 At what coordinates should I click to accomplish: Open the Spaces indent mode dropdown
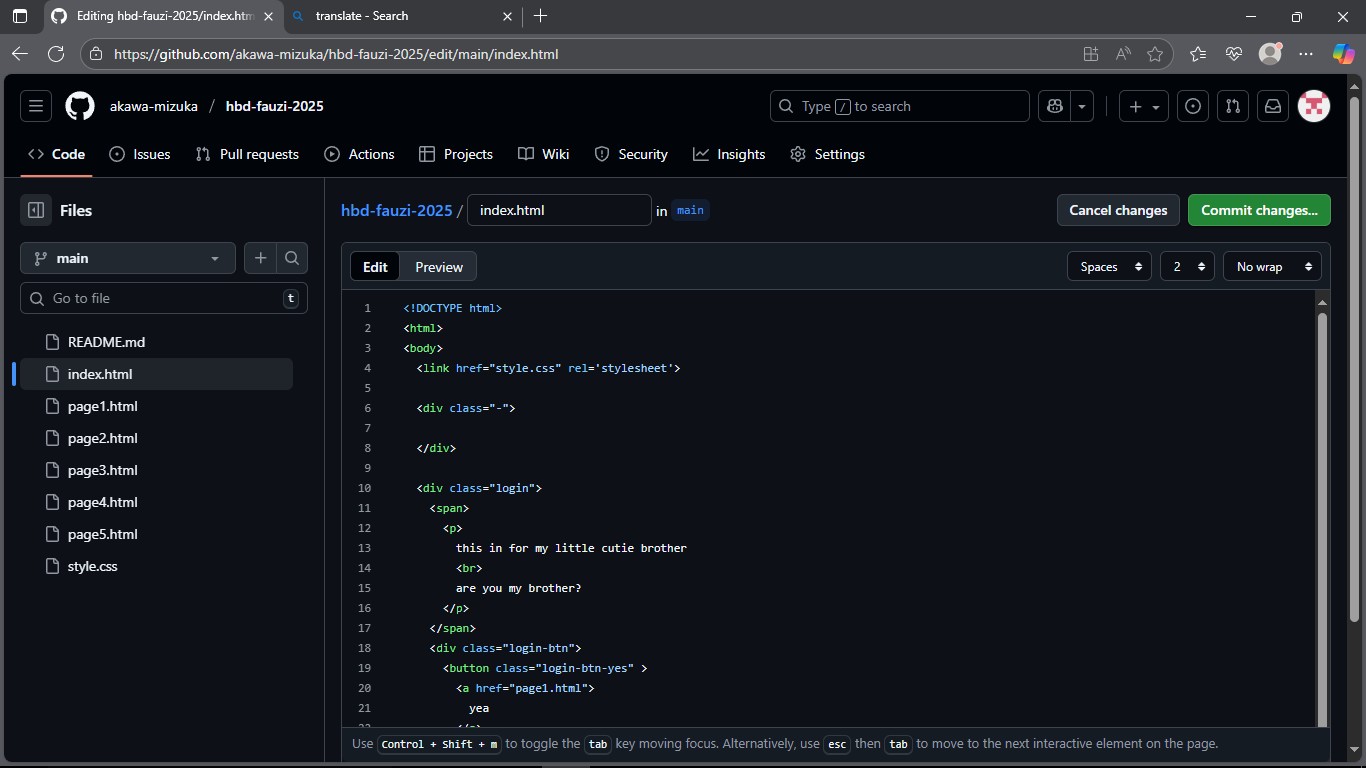click(1109, 267)
